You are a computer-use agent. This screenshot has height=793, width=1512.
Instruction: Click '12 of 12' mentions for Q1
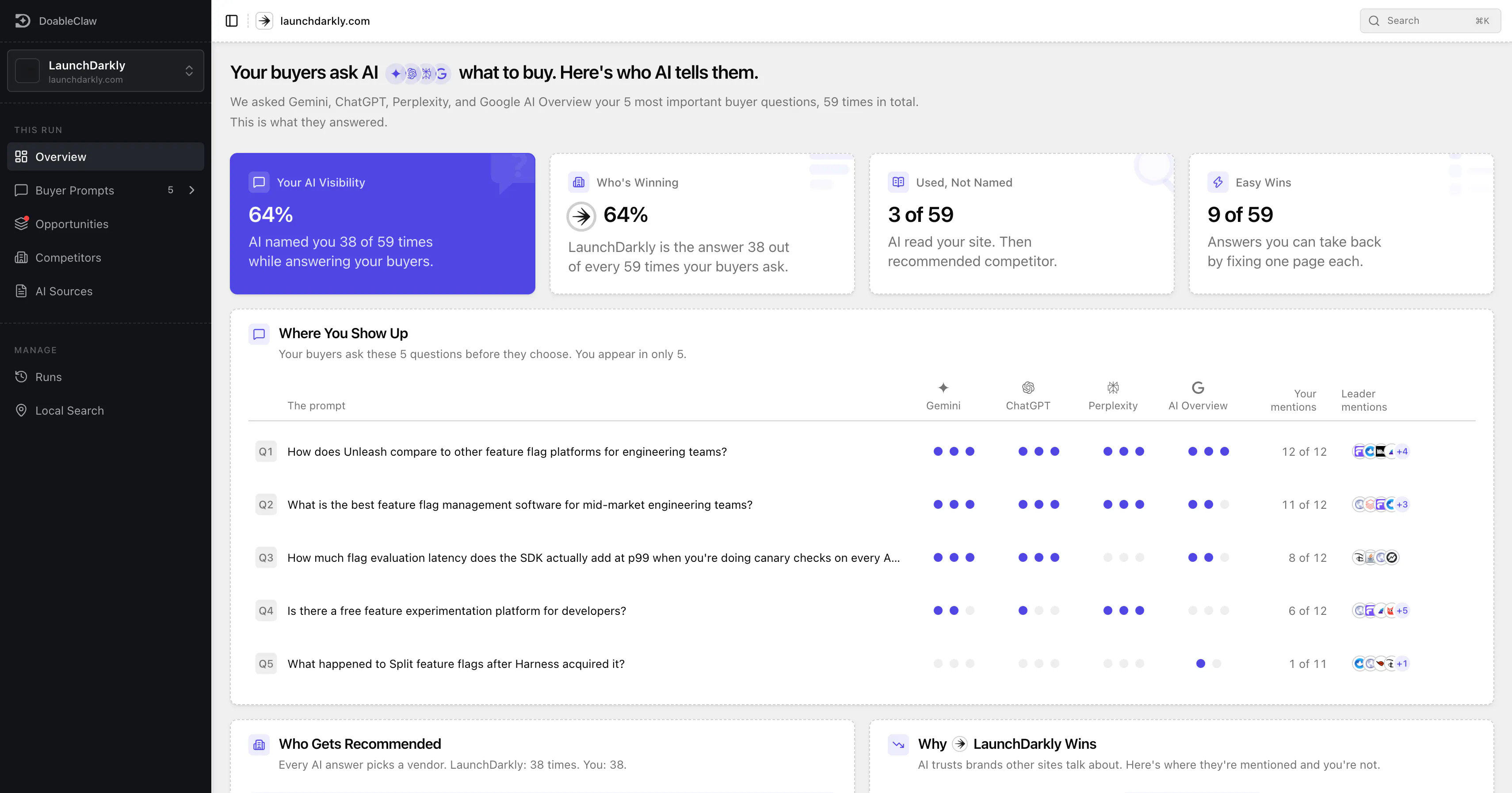[1304, 451]
